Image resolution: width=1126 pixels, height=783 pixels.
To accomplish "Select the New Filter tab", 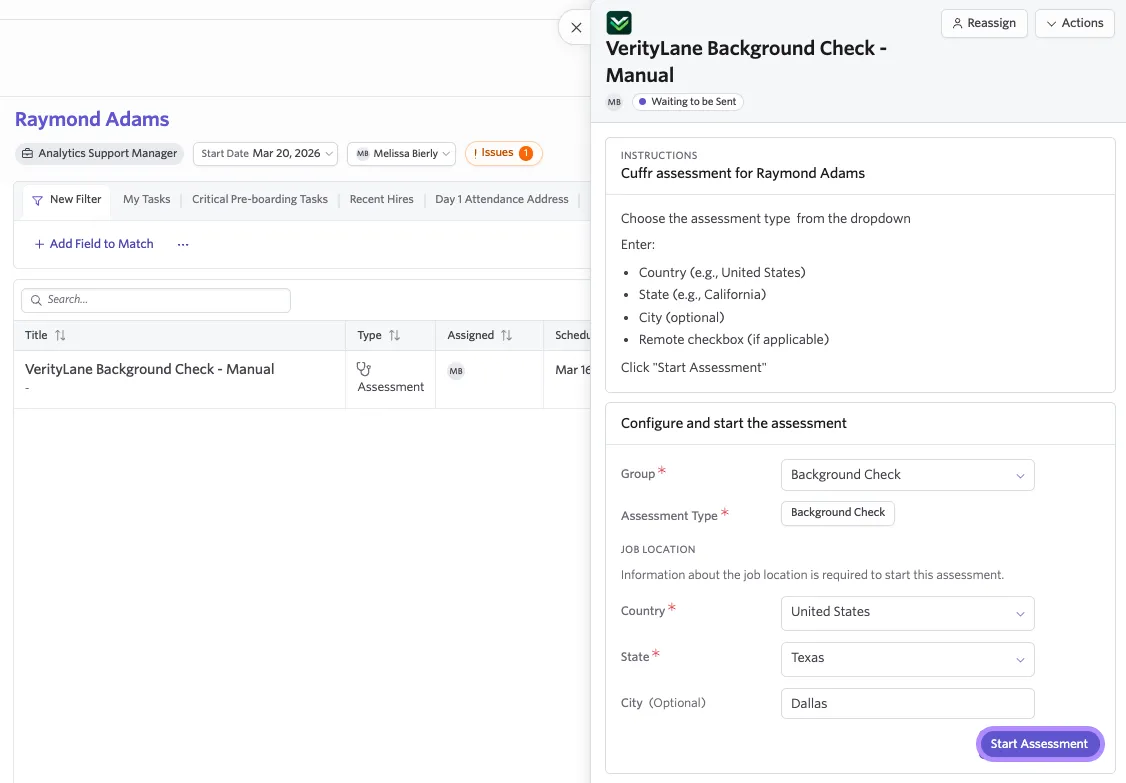I will point(67,200).
